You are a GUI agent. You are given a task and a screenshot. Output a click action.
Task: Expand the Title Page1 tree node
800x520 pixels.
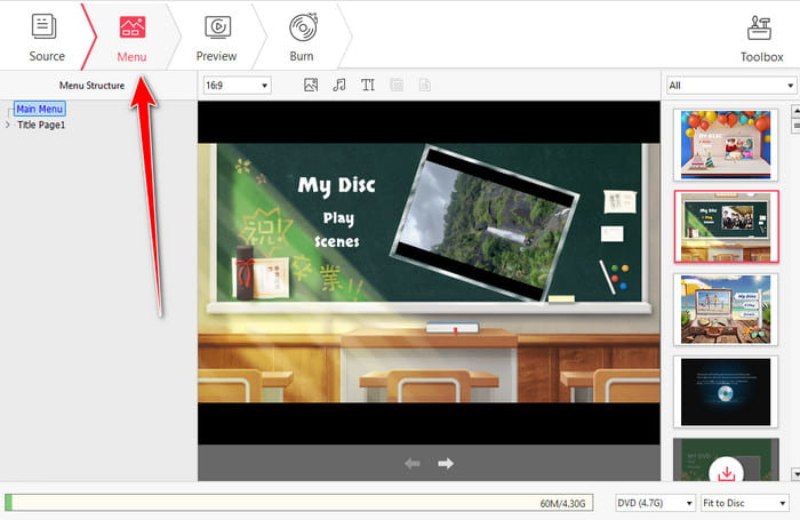[9, 125]
